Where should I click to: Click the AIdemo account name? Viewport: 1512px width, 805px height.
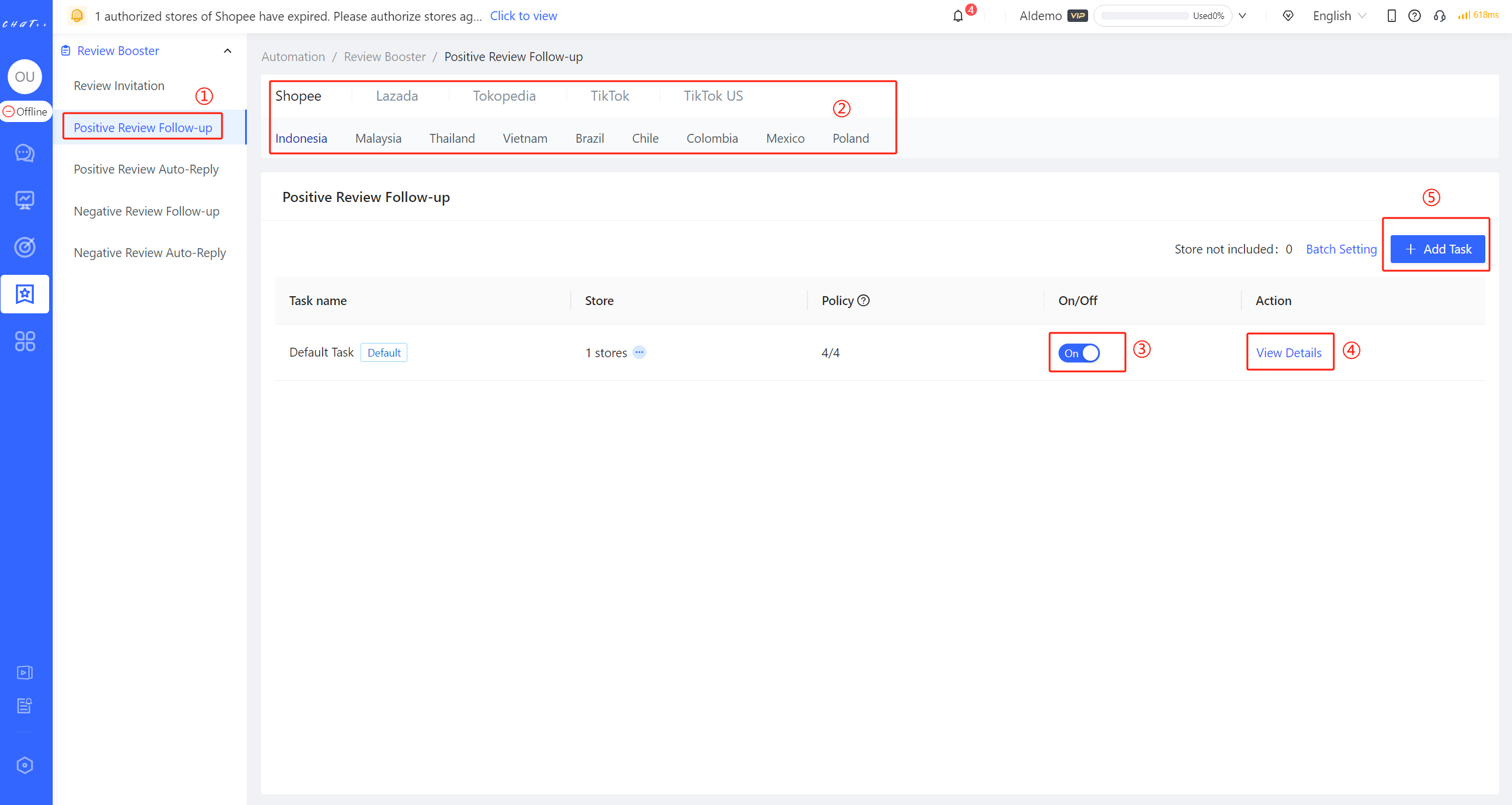[1040, 16]
